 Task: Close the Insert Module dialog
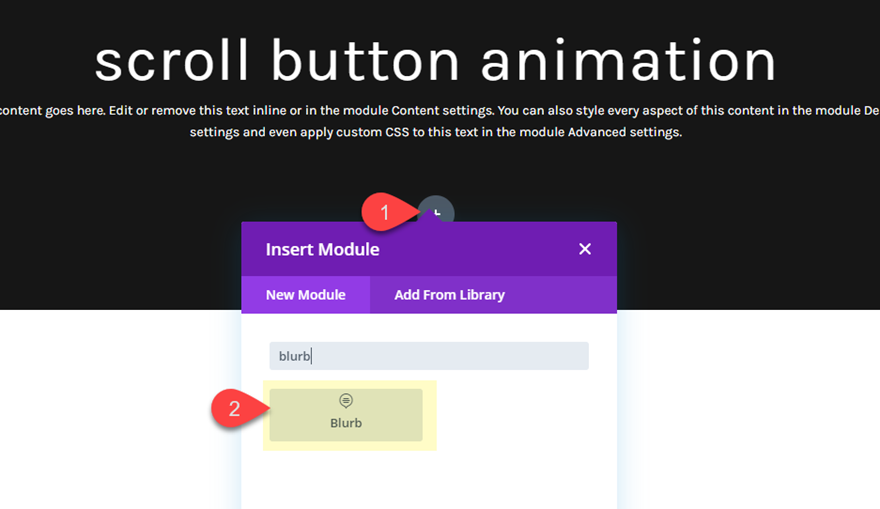coord(585,249)
